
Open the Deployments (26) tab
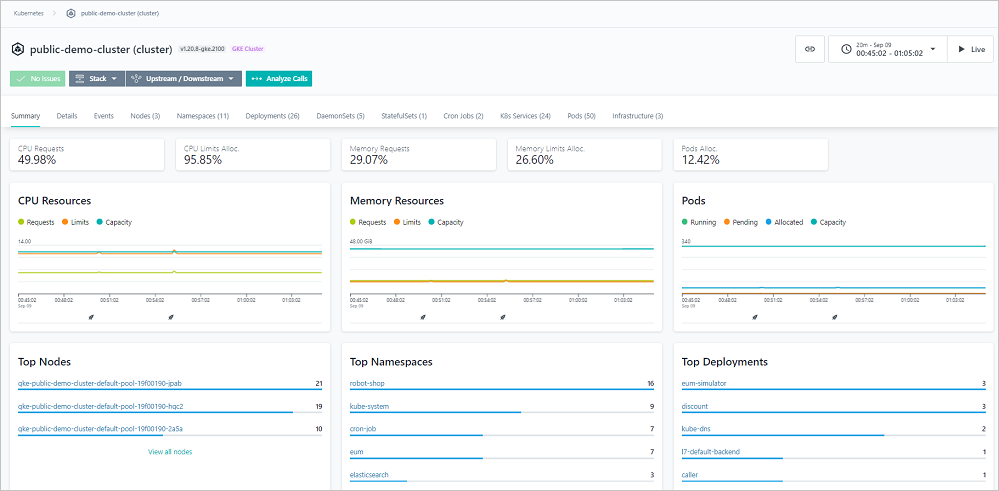click(272, 116)
